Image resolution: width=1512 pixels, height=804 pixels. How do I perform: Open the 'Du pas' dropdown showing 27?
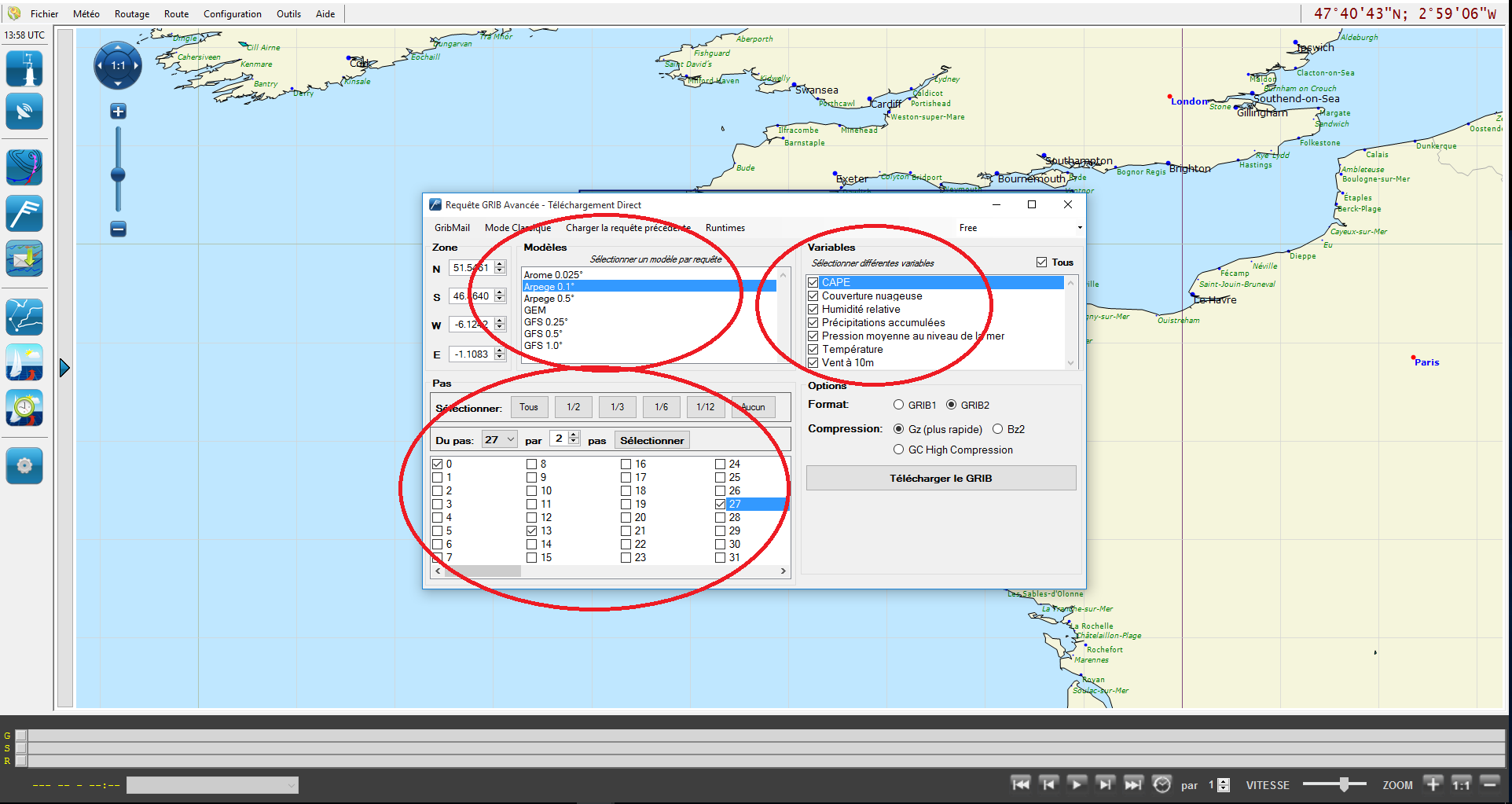tap(500, 440)
